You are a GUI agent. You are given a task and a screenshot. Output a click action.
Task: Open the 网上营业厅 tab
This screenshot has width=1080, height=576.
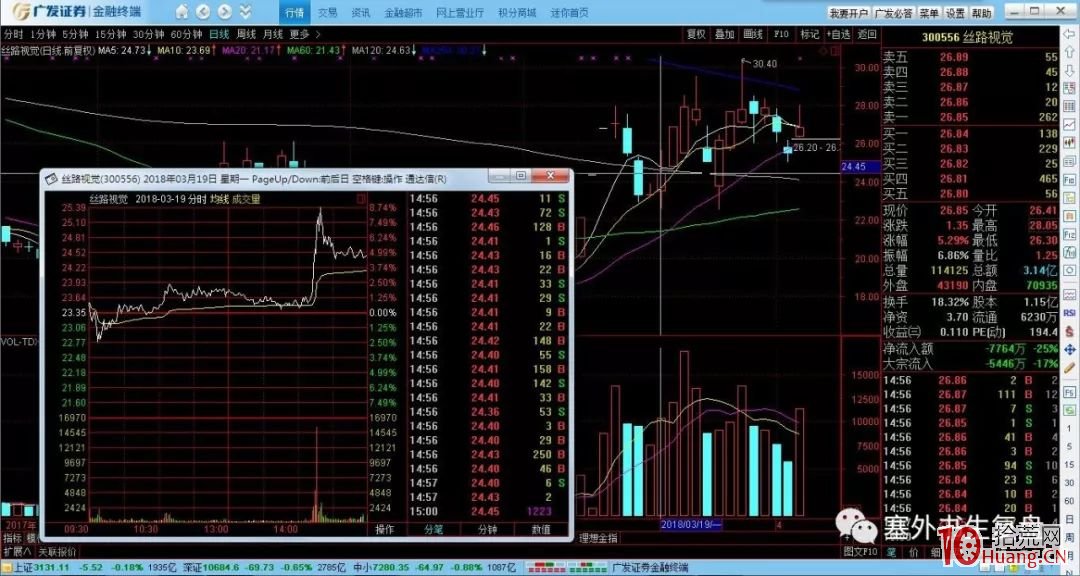coord(460,12)
